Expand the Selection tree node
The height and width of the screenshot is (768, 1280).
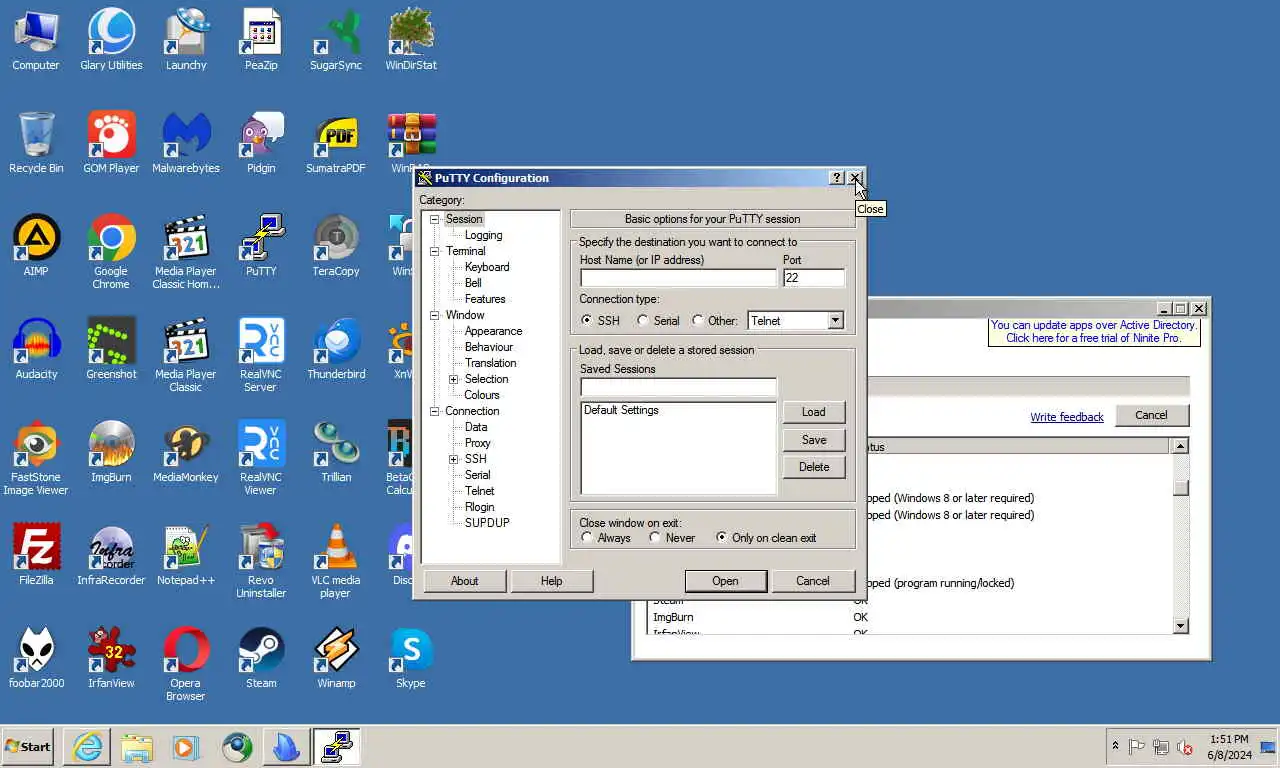[x=454, y=379]
